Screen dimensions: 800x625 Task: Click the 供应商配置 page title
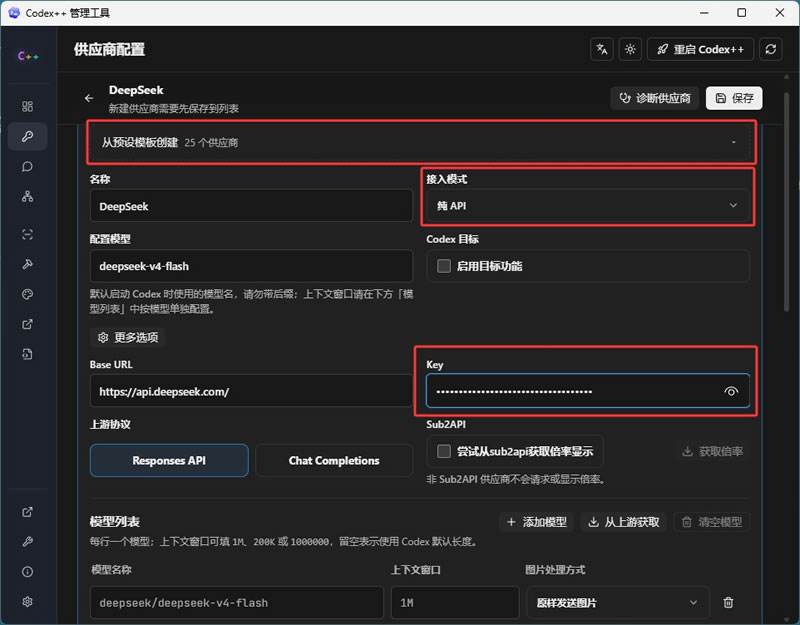(x=109, y=49)
